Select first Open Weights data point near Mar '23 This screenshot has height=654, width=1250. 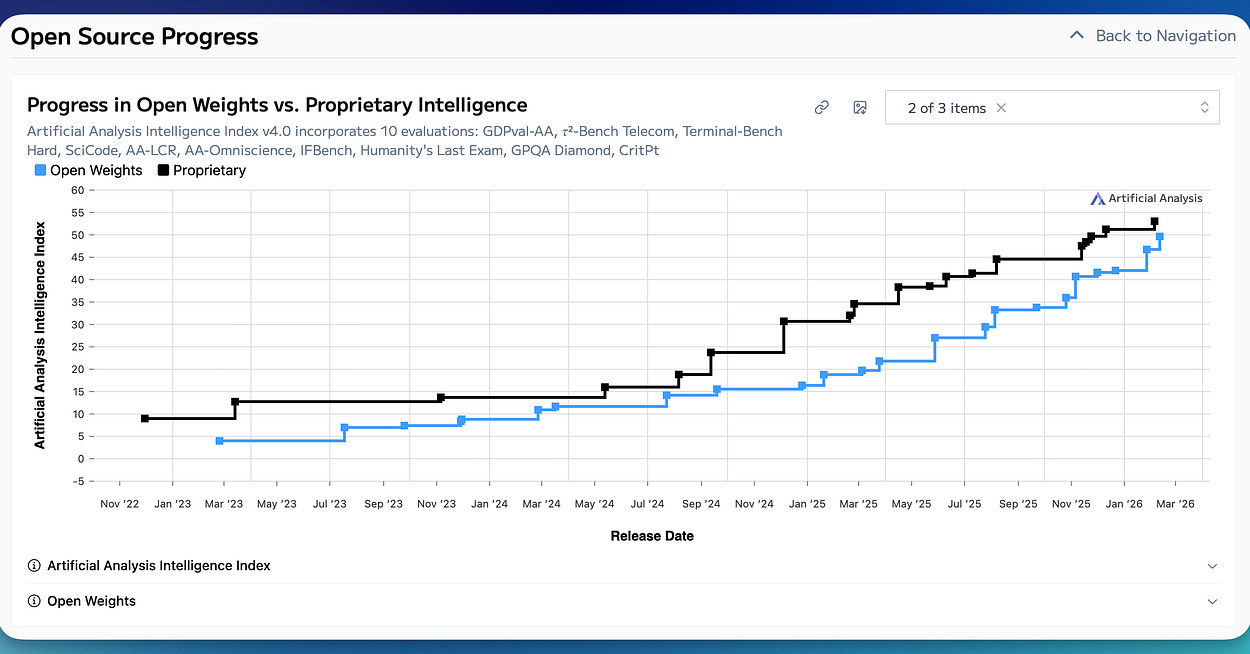tap(219, 441)
